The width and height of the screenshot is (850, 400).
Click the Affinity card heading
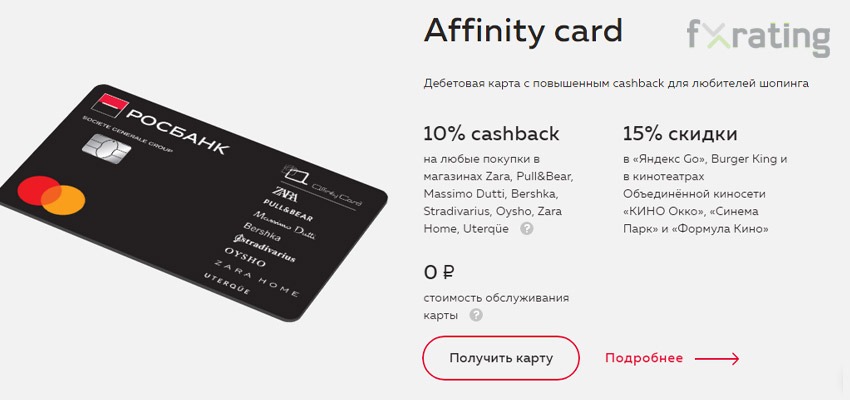[523, 31]
